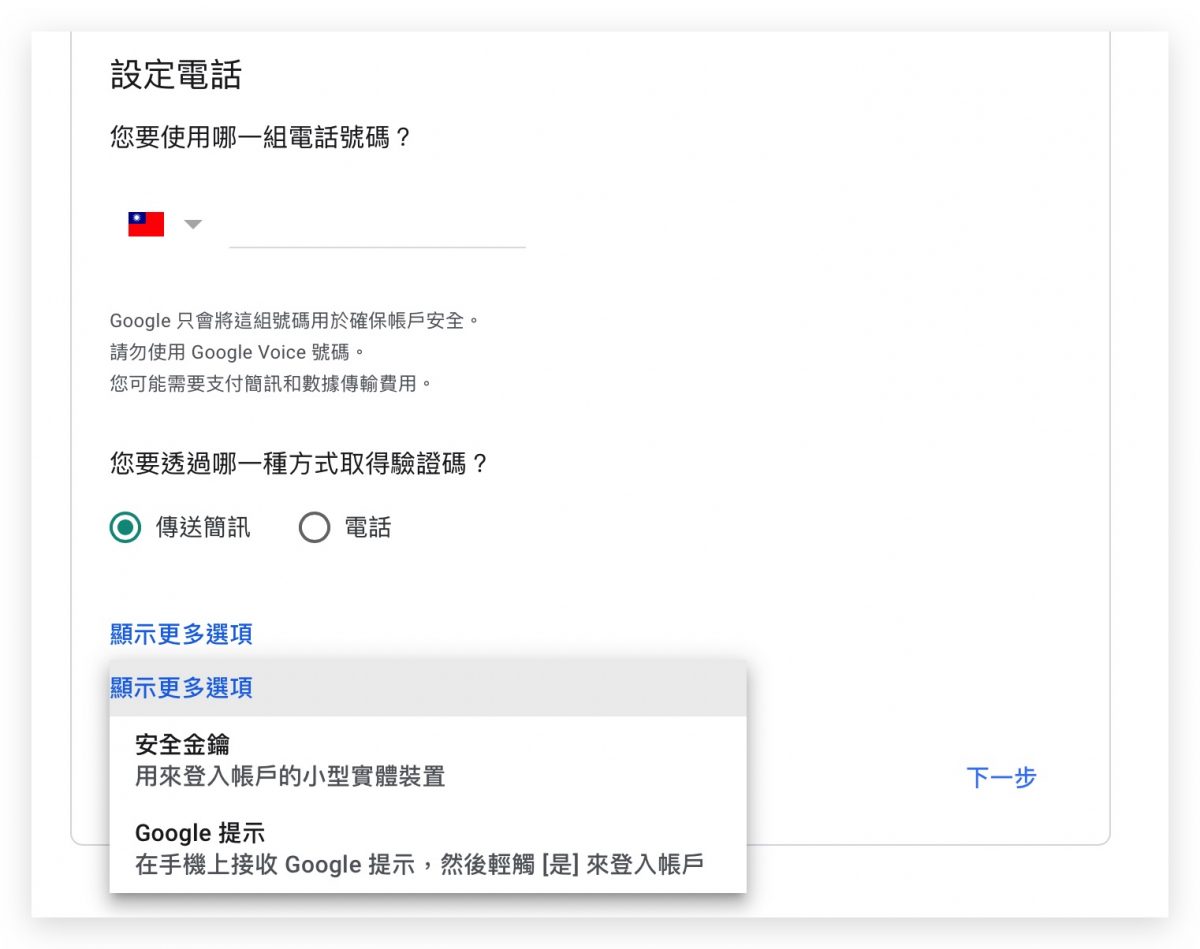Click the 您可能需要支付簡訊和數據傳輸費用。 note
Image resolution: width=1200 pixels, height=949 pixels.
click(271, 383)
